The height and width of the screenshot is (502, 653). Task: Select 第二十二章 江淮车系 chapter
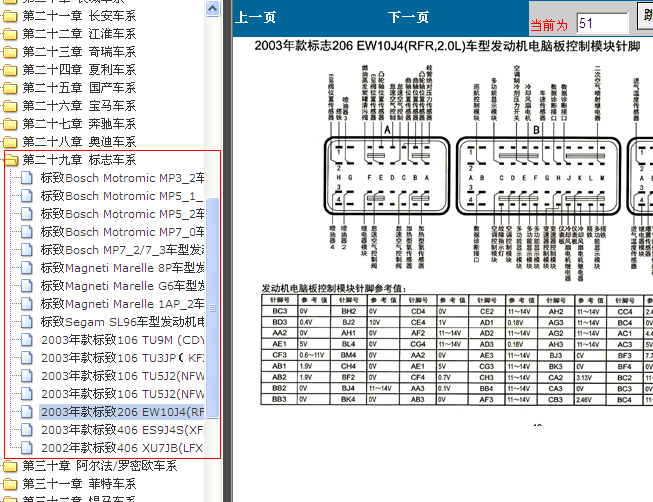(79, 34)
